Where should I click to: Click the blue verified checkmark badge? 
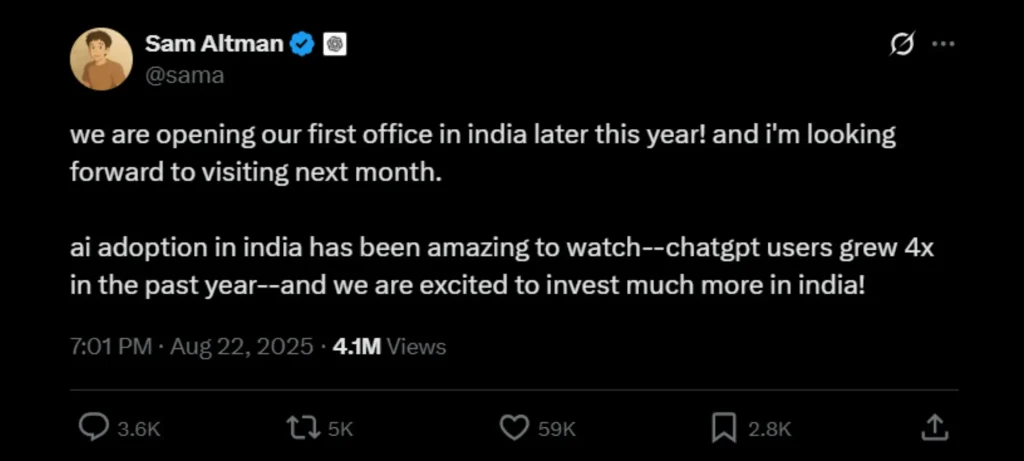coord(302,44)
